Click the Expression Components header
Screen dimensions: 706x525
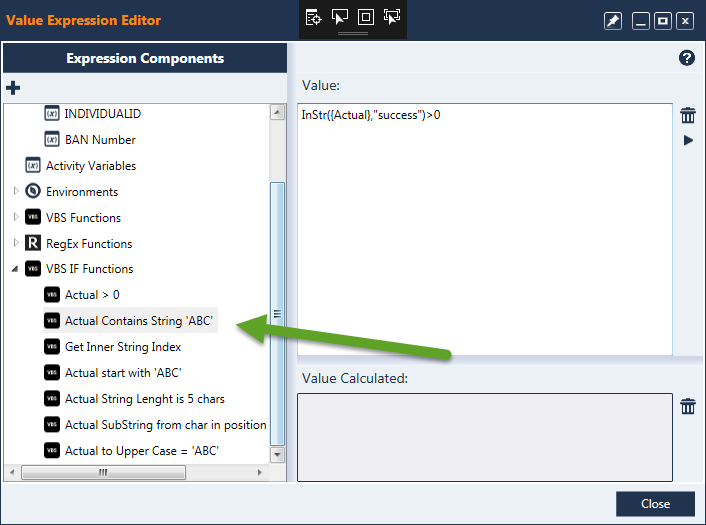145,58
